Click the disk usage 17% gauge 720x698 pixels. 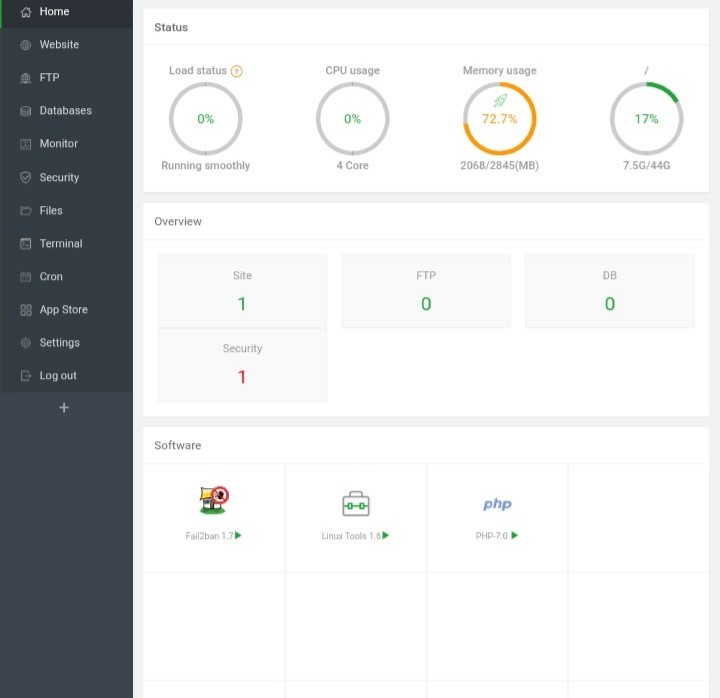coord(646,119)
